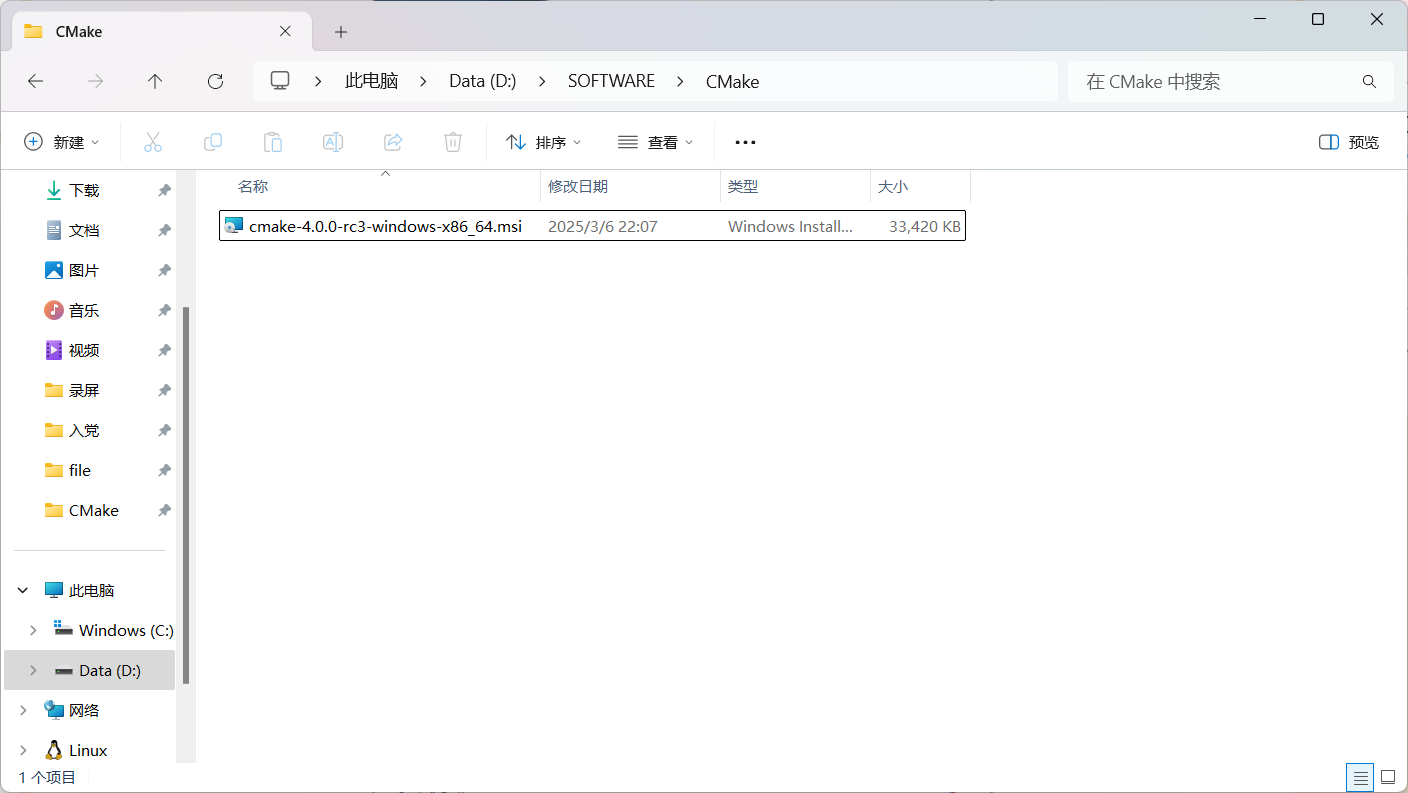
Task: Click the pin icon next to CMake
Action: (164, 510)
